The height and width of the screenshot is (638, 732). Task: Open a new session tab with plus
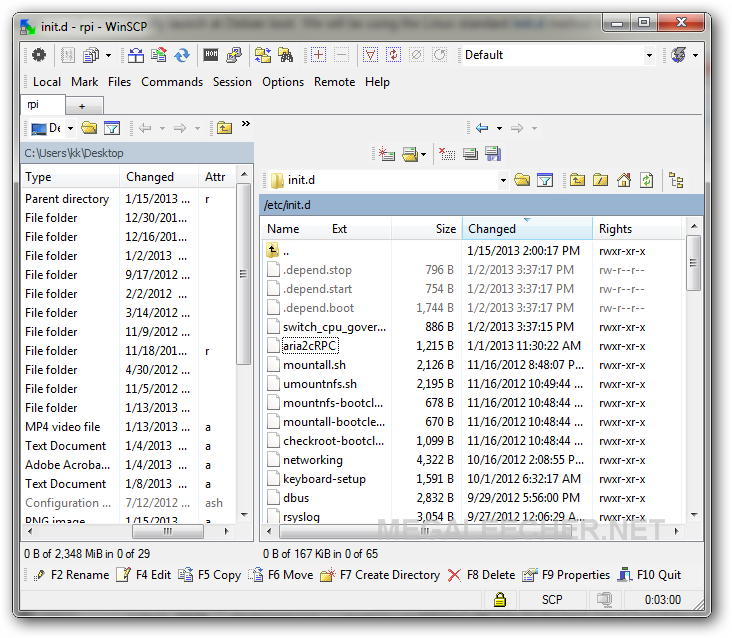pyautogui.click(x=84, y=106)
